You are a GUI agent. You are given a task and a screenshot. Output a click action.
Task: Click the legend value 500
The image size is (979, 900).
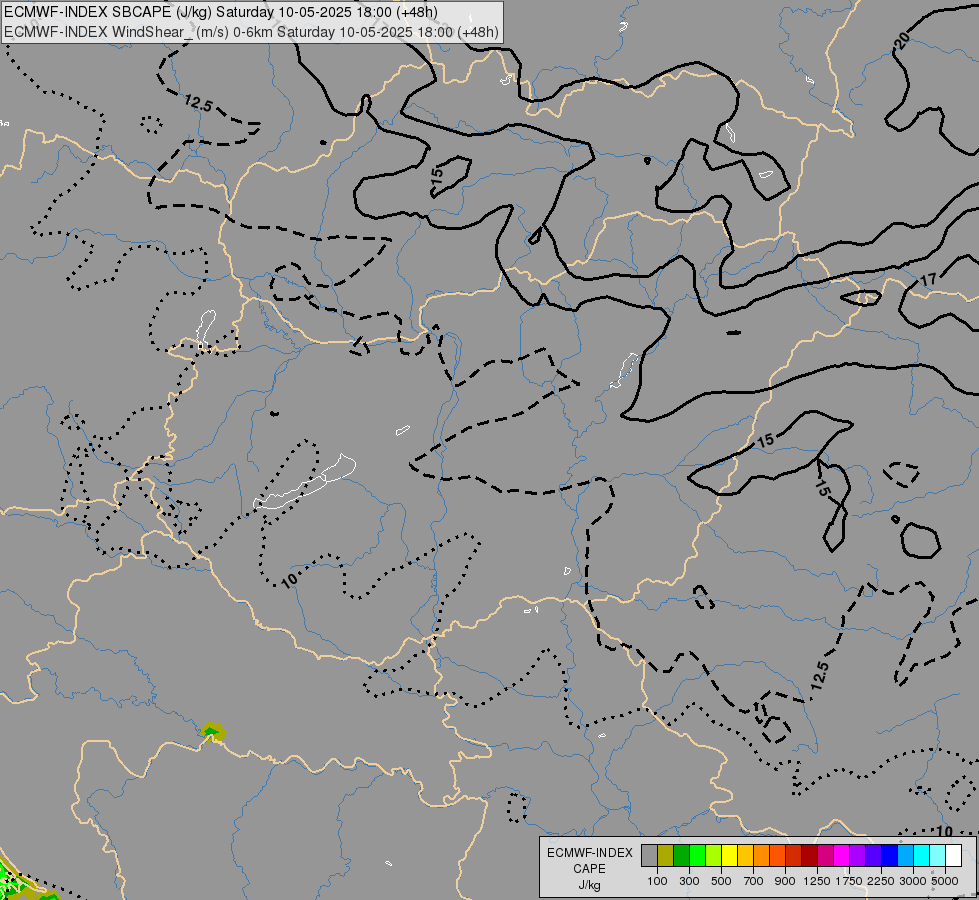pos(721,881)
